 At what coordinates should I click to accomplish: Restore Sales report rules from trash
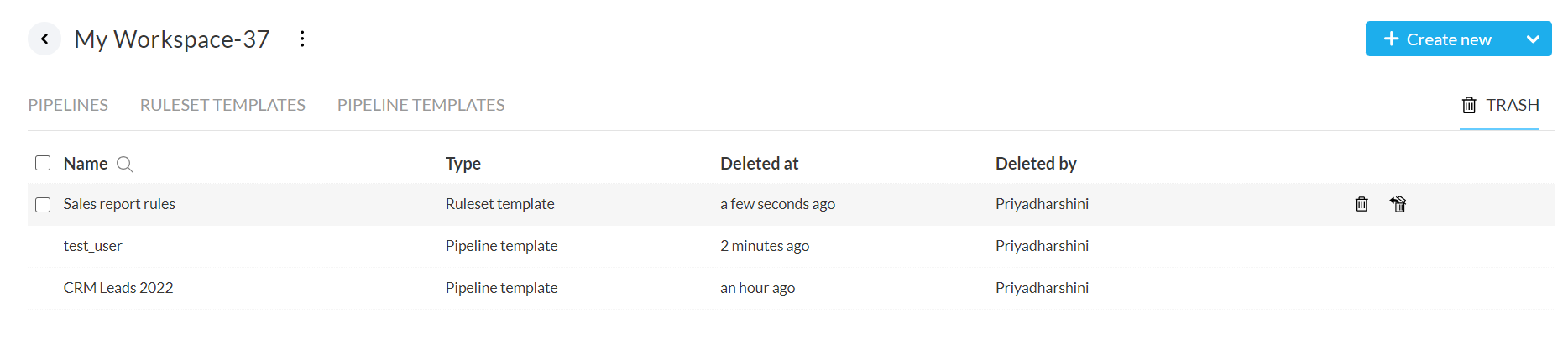tap(1398, 204)
